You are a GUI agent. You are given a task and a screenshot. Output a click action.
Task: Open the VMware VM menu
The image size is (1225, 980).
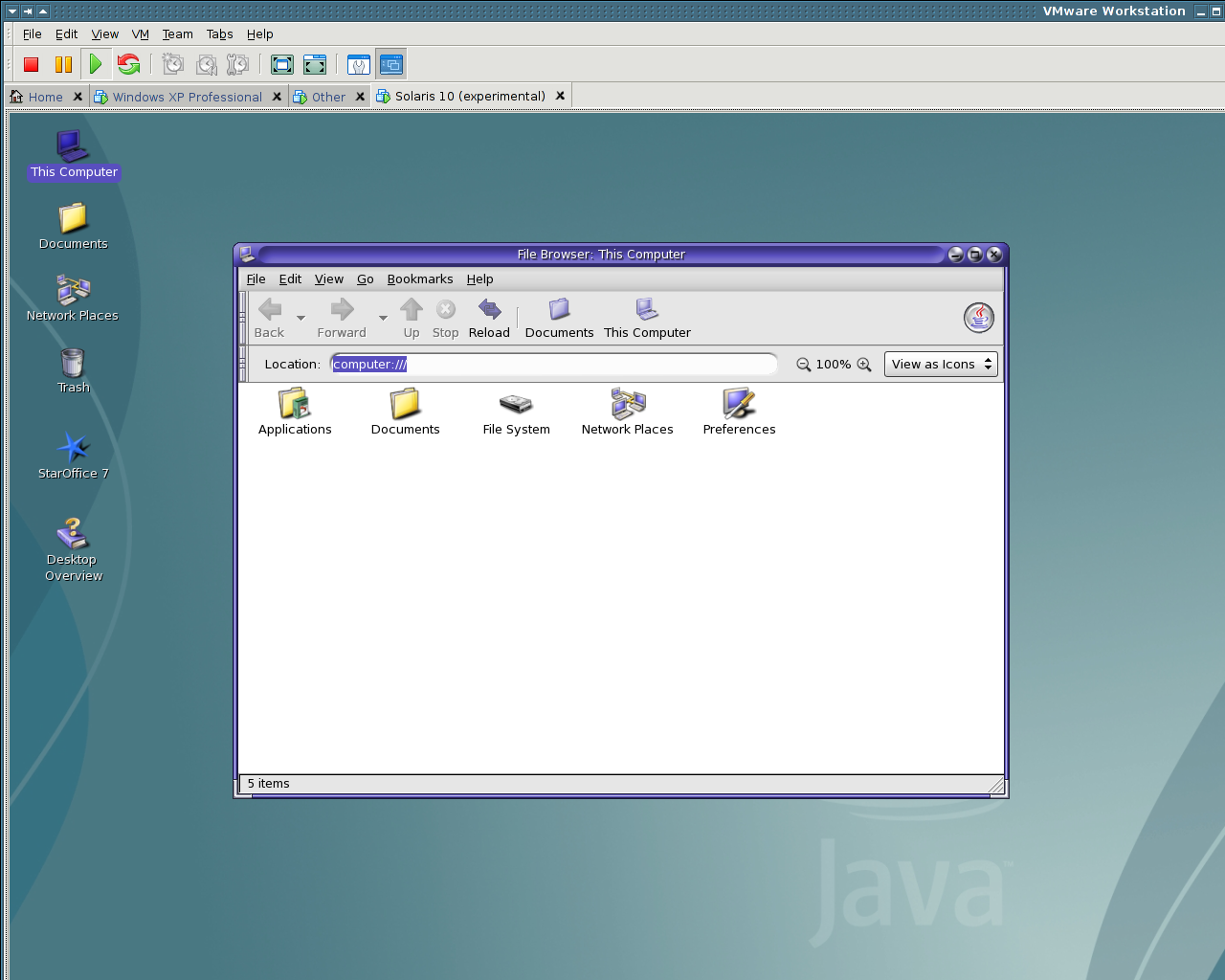[141, 33]
